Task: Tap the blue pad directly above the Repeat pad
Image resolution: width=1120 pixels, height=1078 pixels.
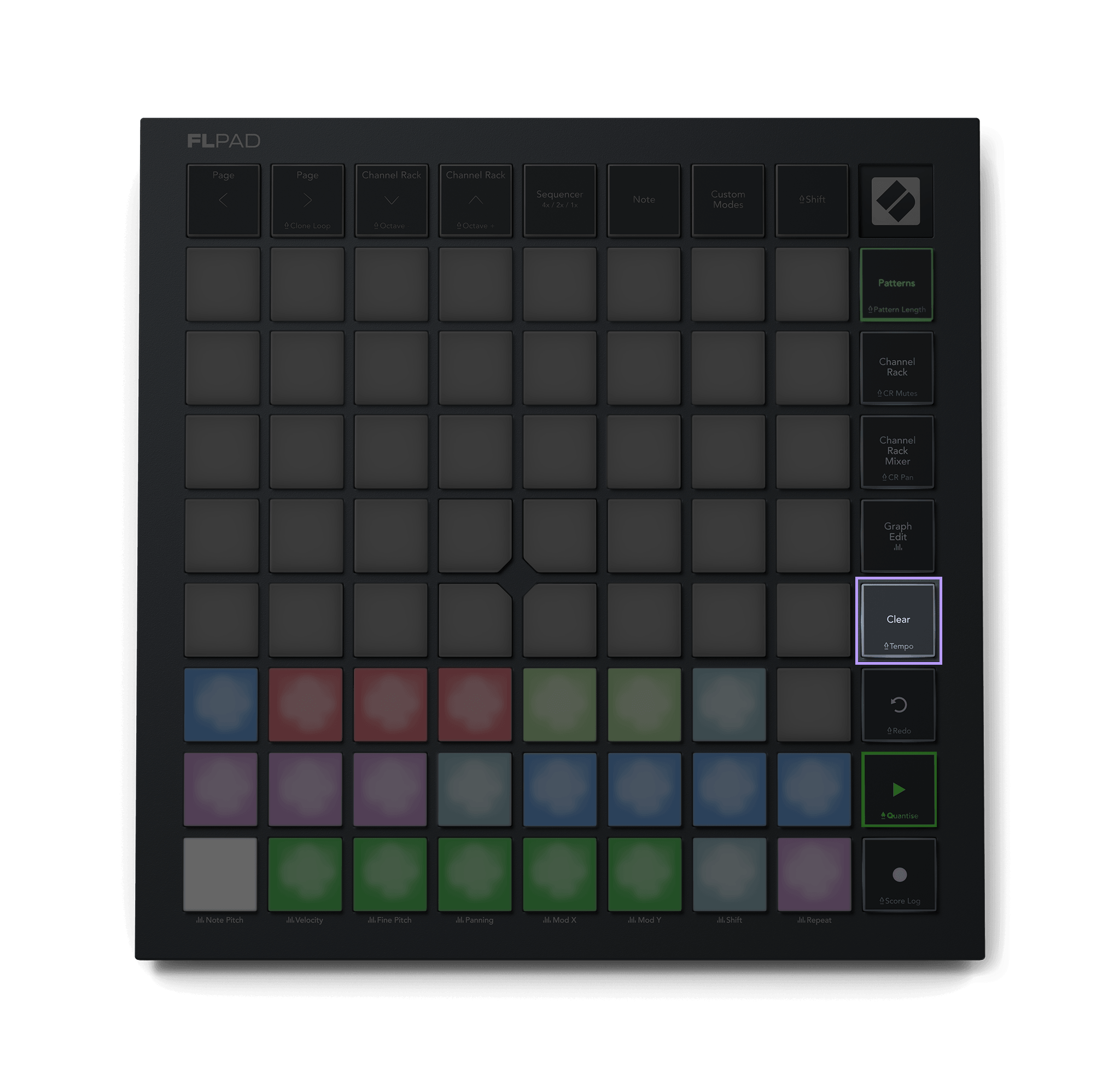Action: pos(814,789)
